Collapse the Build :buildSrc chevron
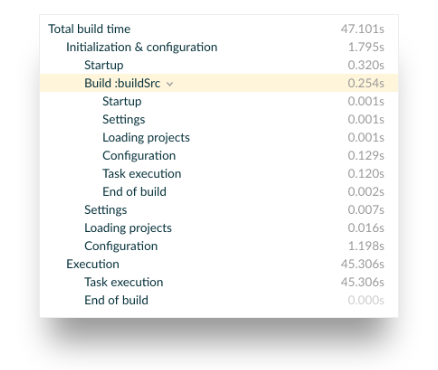438x370 pixels. coord(170,84)
